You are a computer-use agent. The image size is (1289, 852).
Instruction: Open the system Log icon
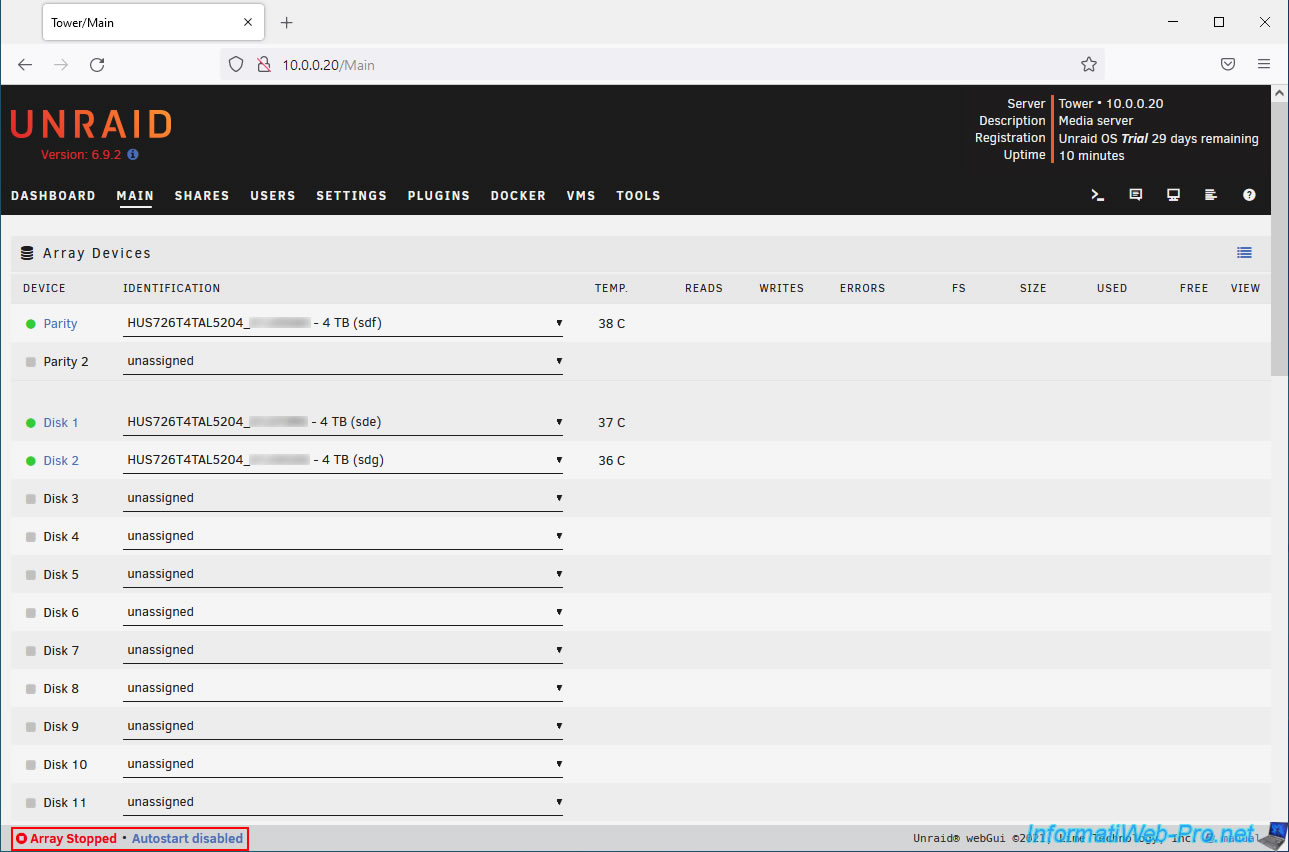point(1211,195)
